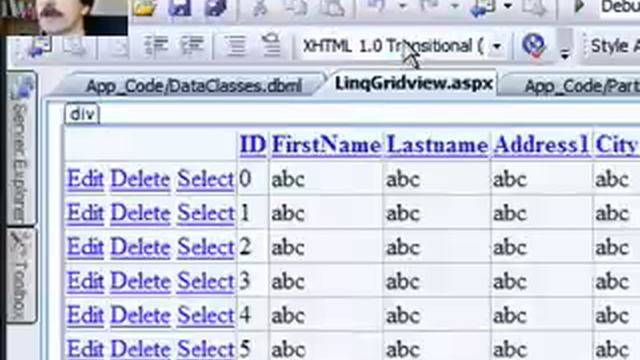Undo the last action
This screenshot has height=360, width=640.
coord(376,6)
